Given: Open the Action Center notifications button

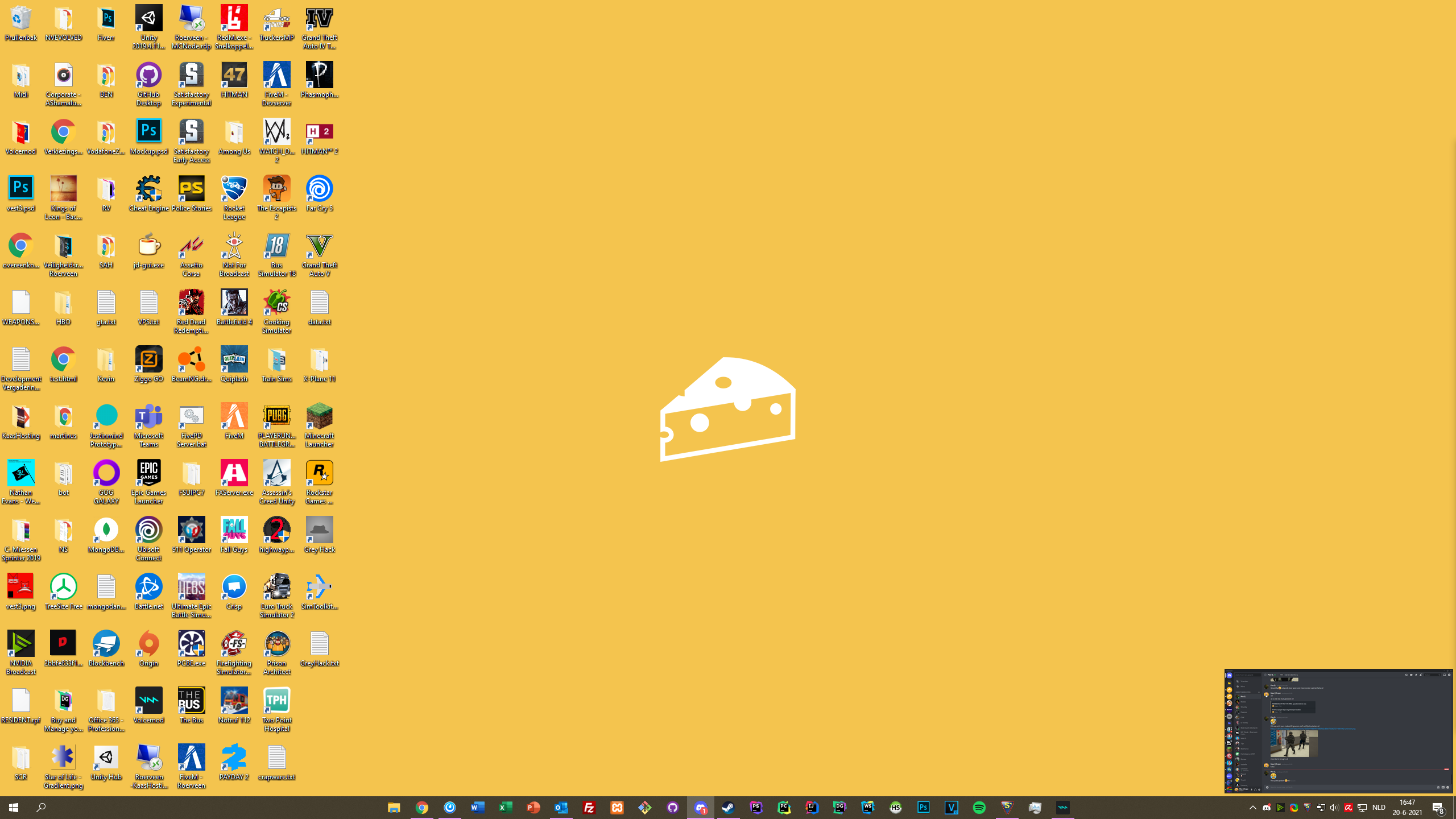Looking at the screenshot, I should tap(1438, 808).
